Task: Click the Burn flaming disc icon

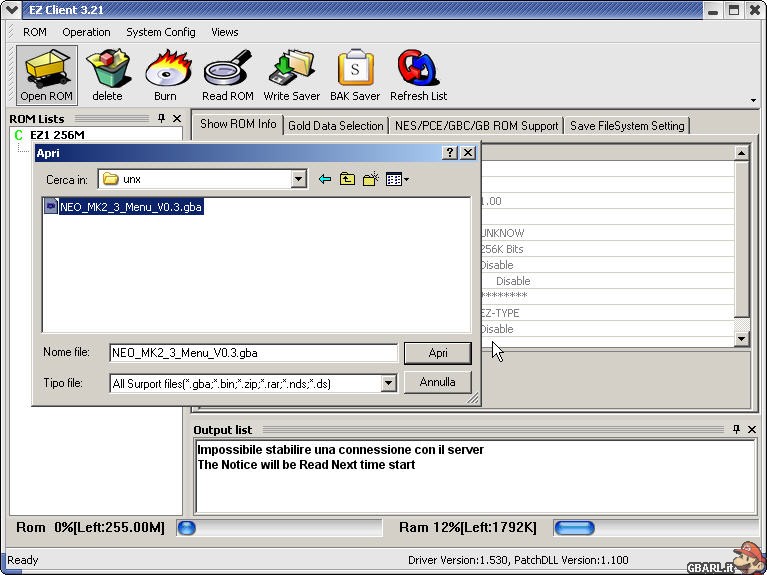Action: [166, 75]
